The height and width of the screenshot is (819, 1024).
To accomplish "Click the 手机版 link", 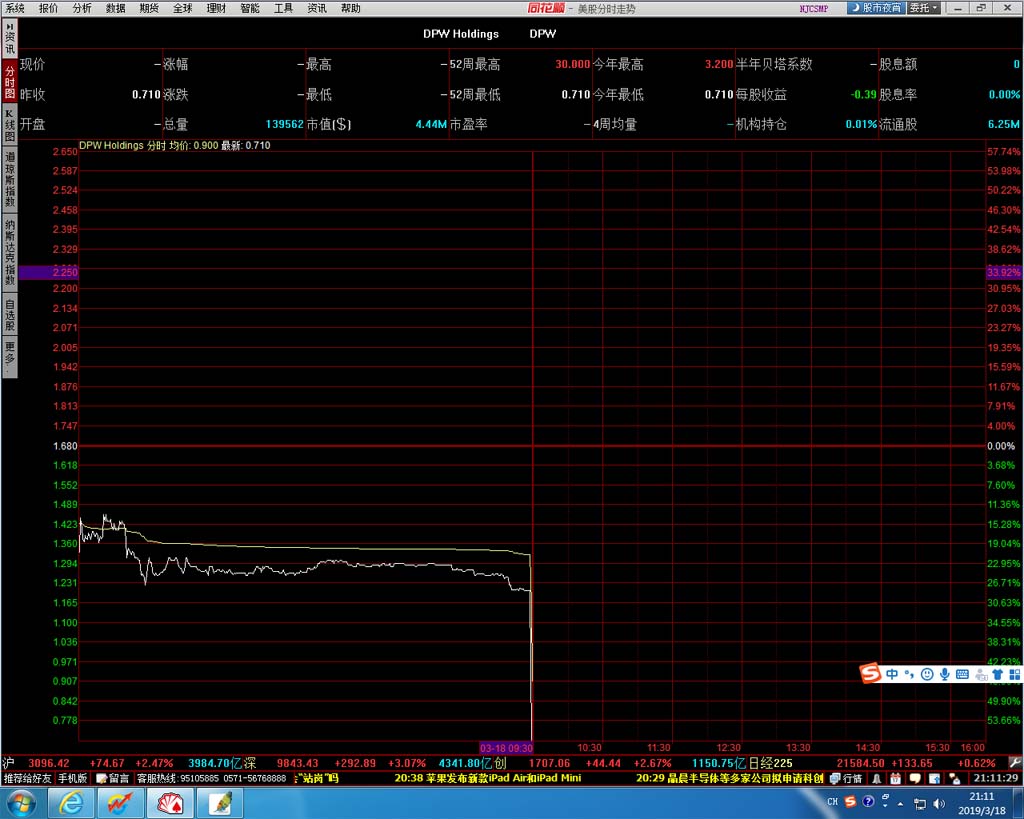I will (x=72, y=779).
